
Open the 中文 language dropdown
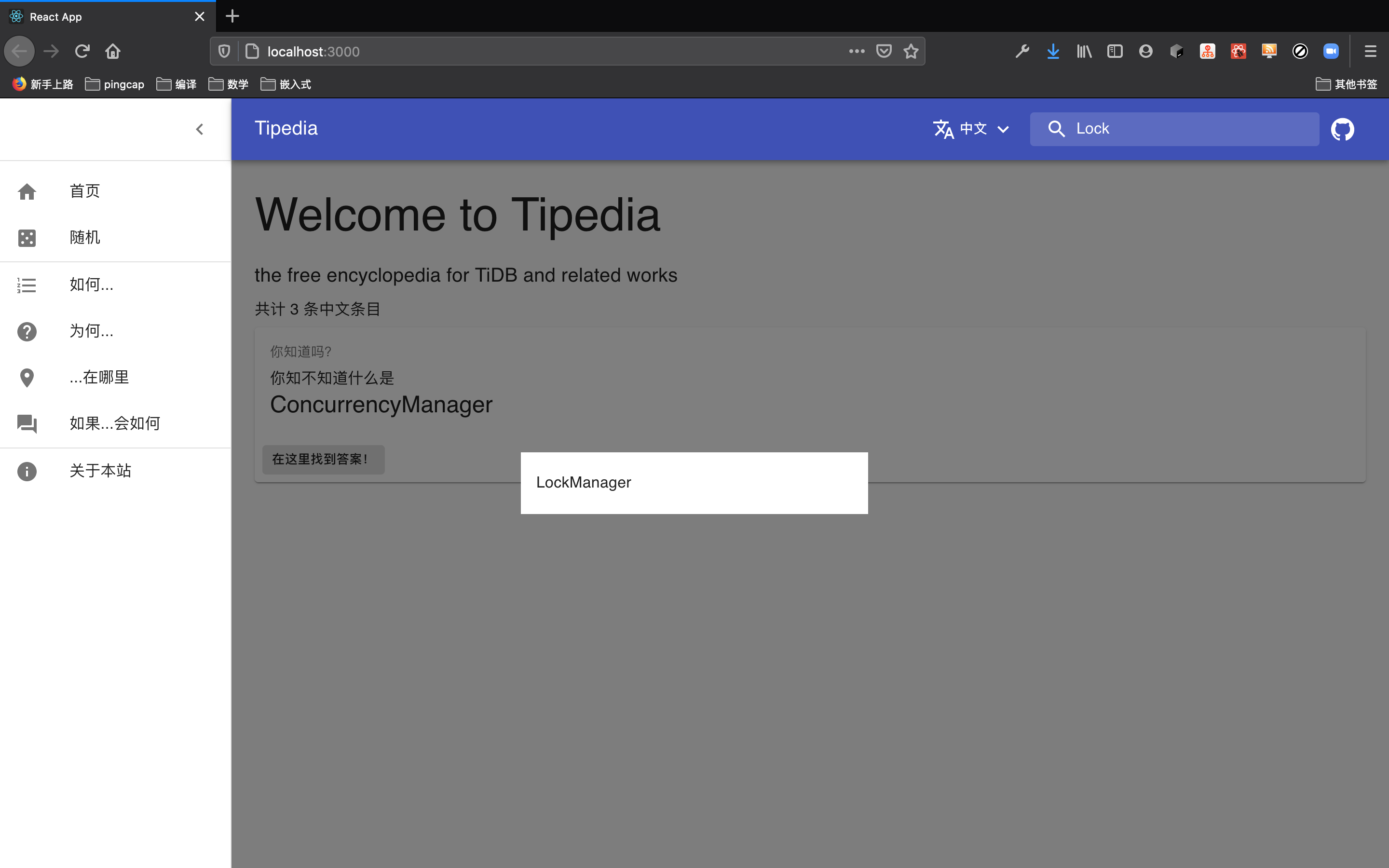(x=971, y=129)
